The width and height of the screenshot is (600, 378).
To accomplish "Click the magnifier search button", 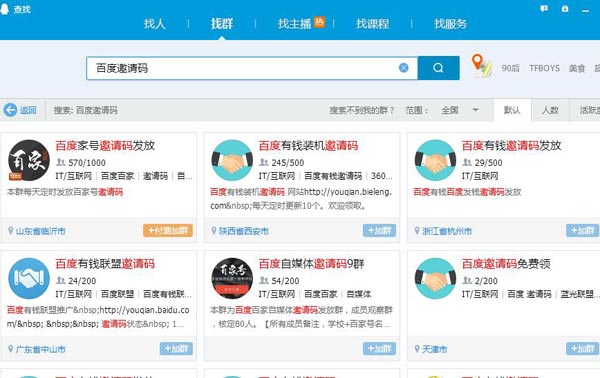I will (x=439, y=68).
